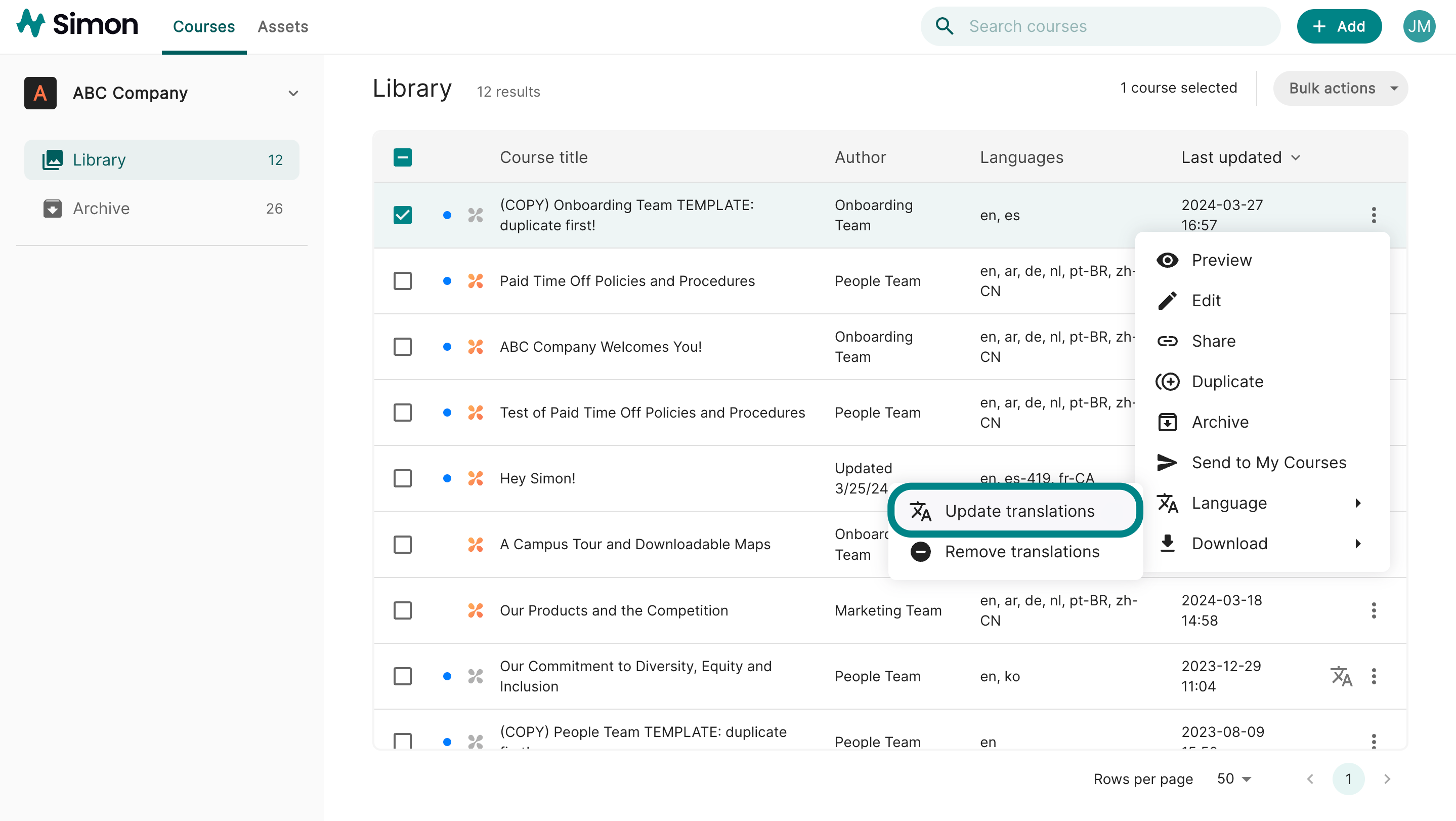Open the Bulk actions dropdown
The image size is (1456, 821).
[x=1340, y=88]
